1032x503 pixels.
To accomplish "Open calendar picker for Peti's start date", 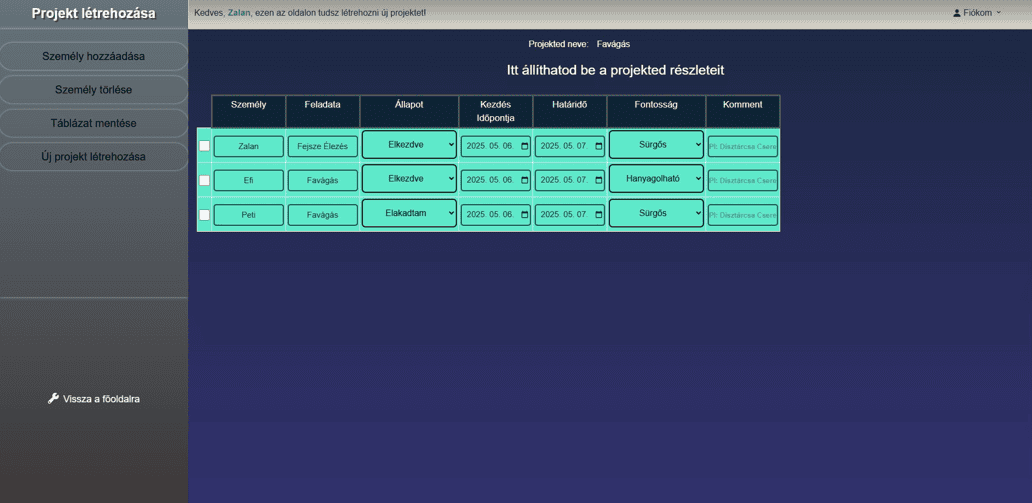I will pos(525,214).
